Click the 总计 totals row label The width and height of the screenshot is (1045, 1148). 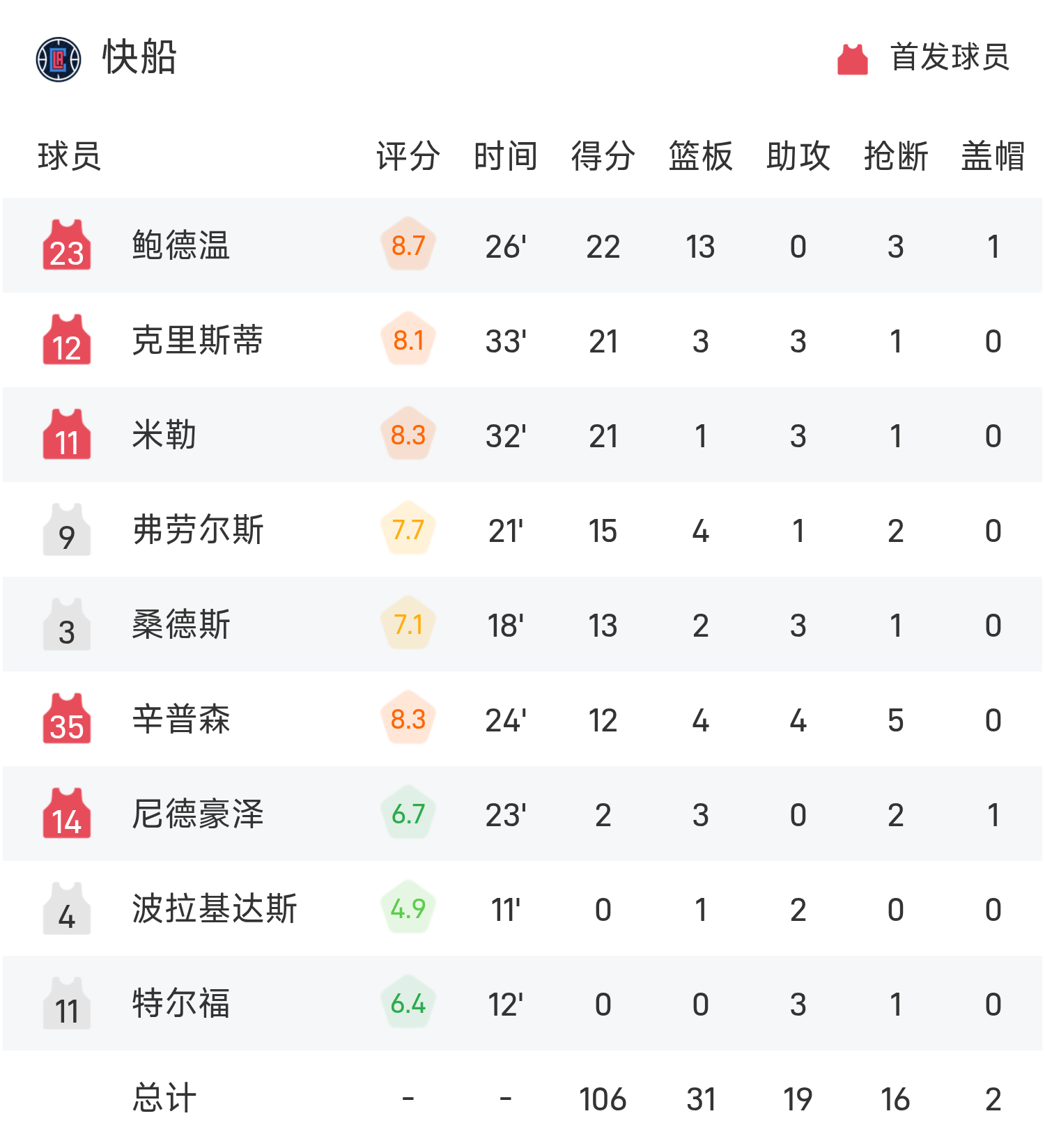pyautogui.click(x=164, y=1098)
